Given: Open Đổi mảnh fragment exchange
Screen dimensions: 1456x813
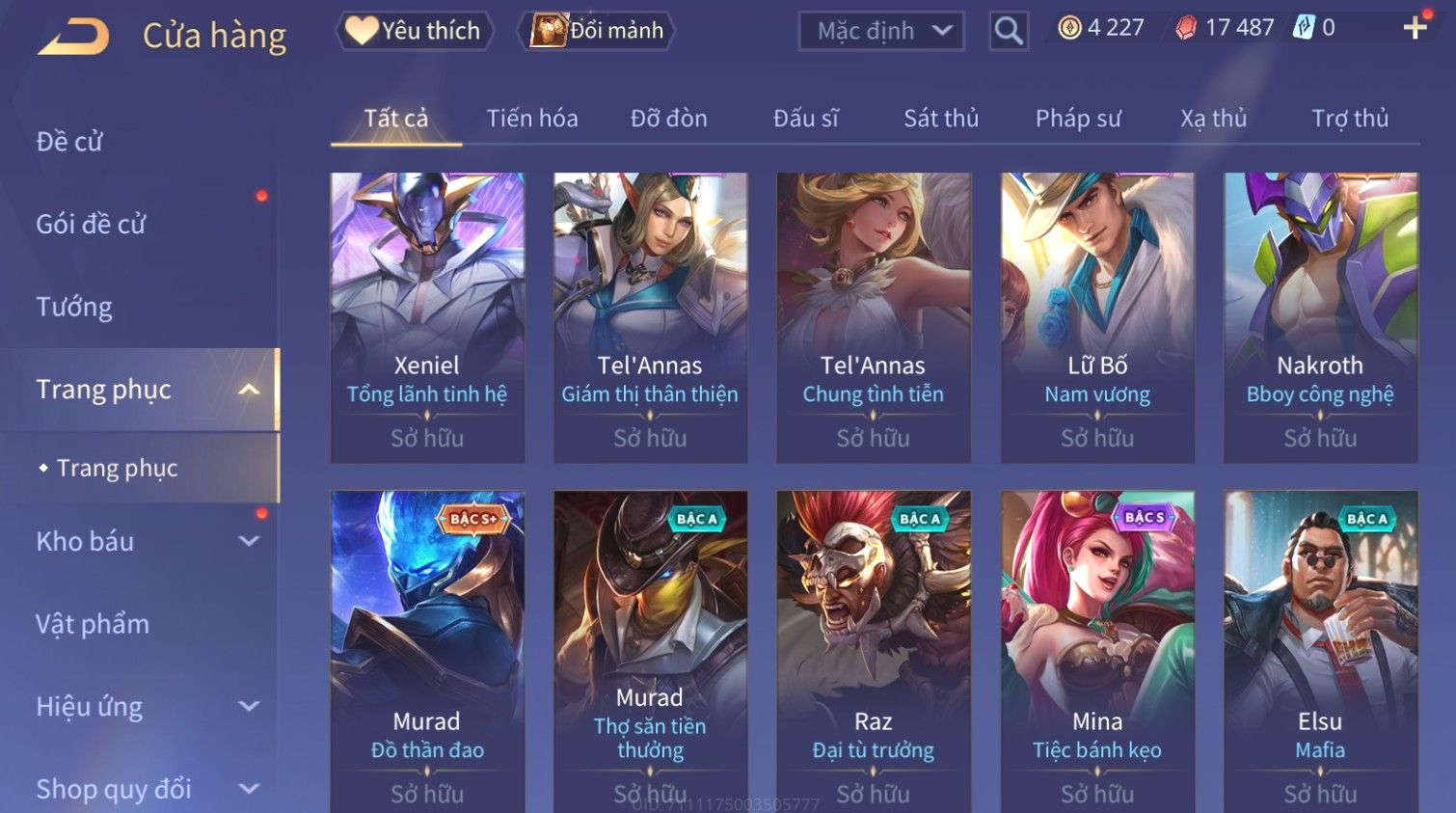Looking at the screenshot, I should point(597,31).
